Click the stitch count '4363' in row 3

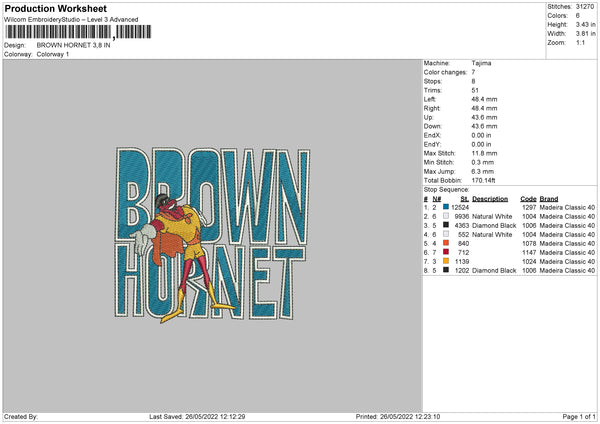click(x=461, y=225)
